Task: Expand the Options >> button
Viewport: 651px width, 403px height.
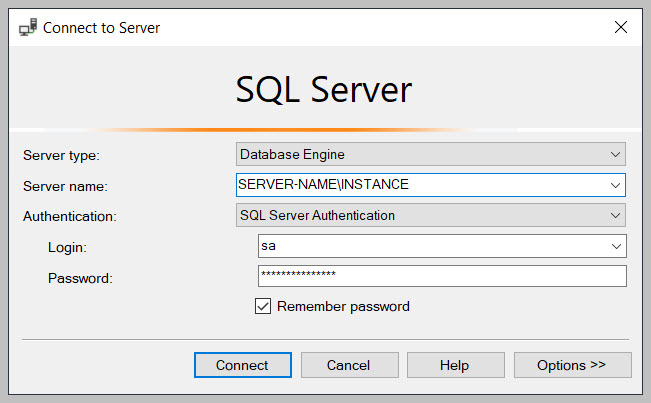Action: click(x=573, y=365)
